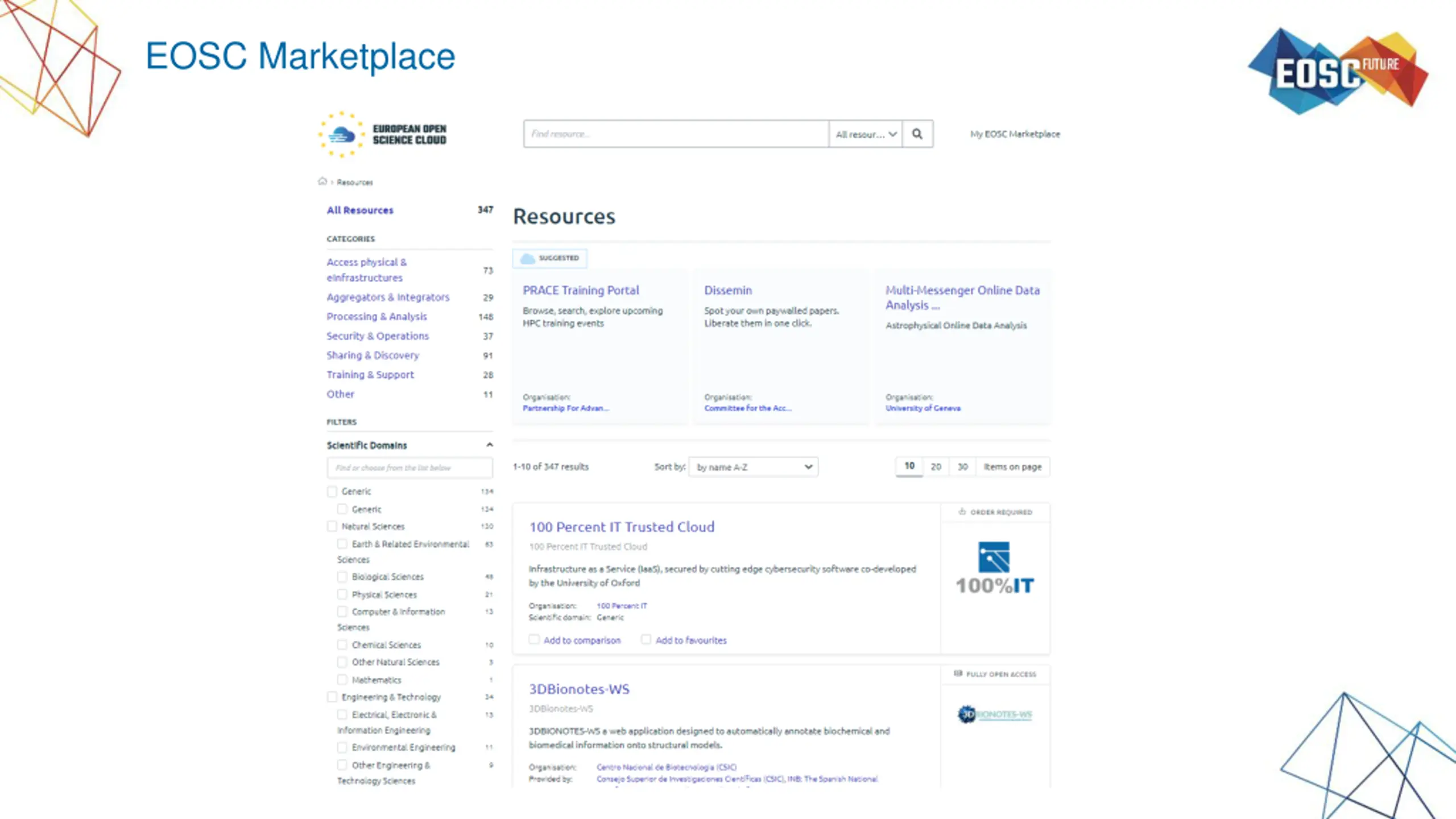Click the EOSC Future logo
Image resolution: width=1456 pixels, height=819 pixels.
(x=1338, y=71)
